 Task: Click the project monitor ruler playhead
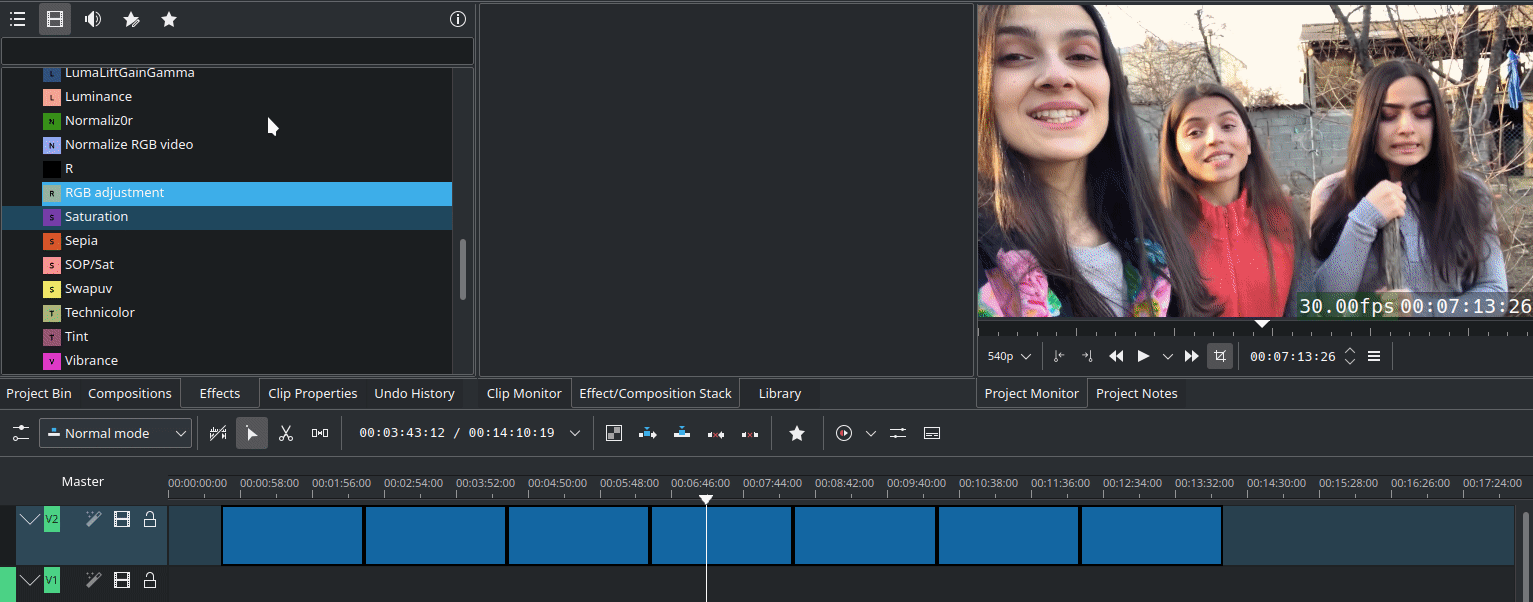[x=1262, y=324]
